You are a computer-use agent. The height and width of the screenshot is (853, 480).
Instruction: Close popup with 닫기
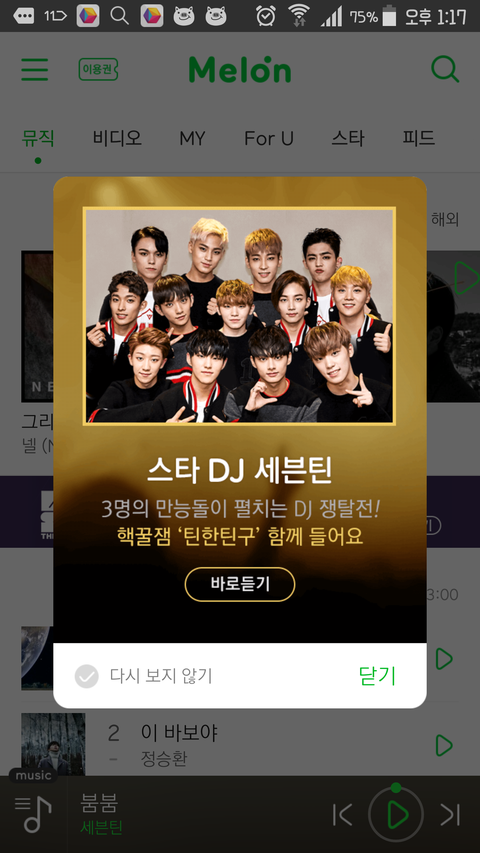pyautogui.click(x=377, y=676)
